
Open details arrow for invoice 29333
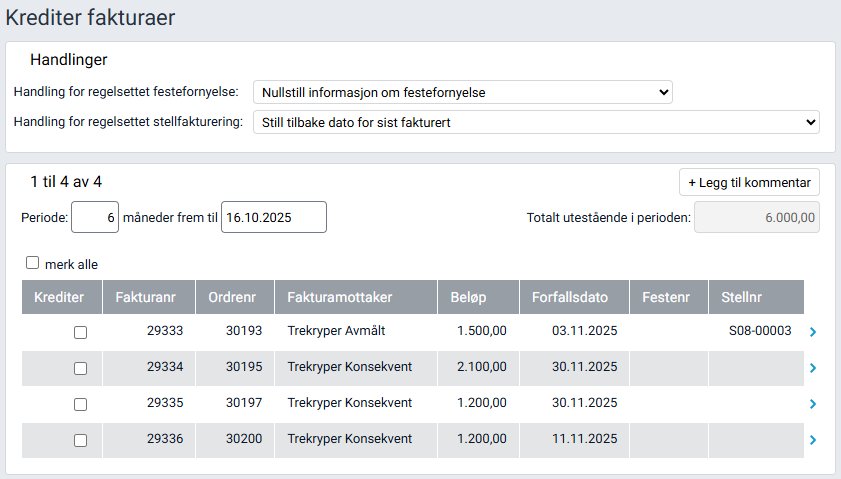(x=813, y=332)
